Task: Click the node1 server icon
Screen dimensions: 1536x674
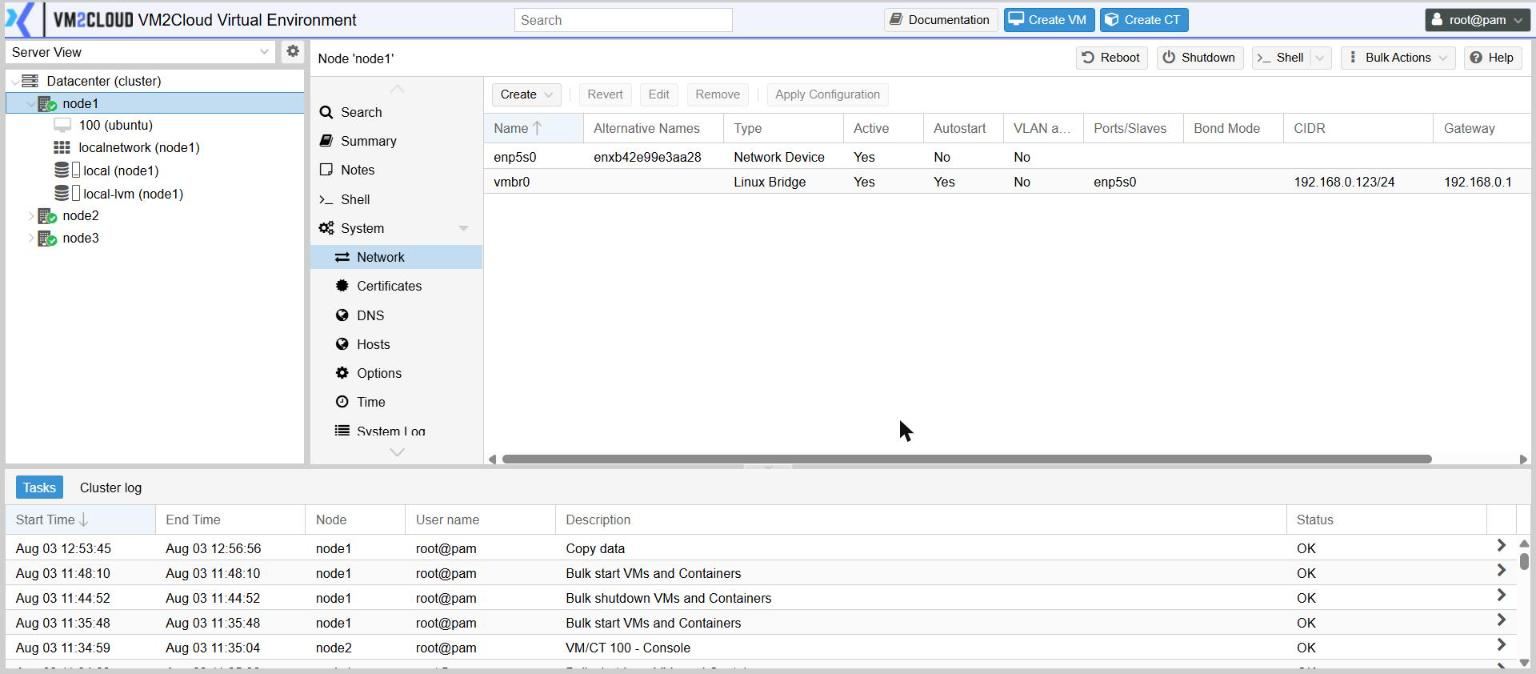Action: [47, 104]
